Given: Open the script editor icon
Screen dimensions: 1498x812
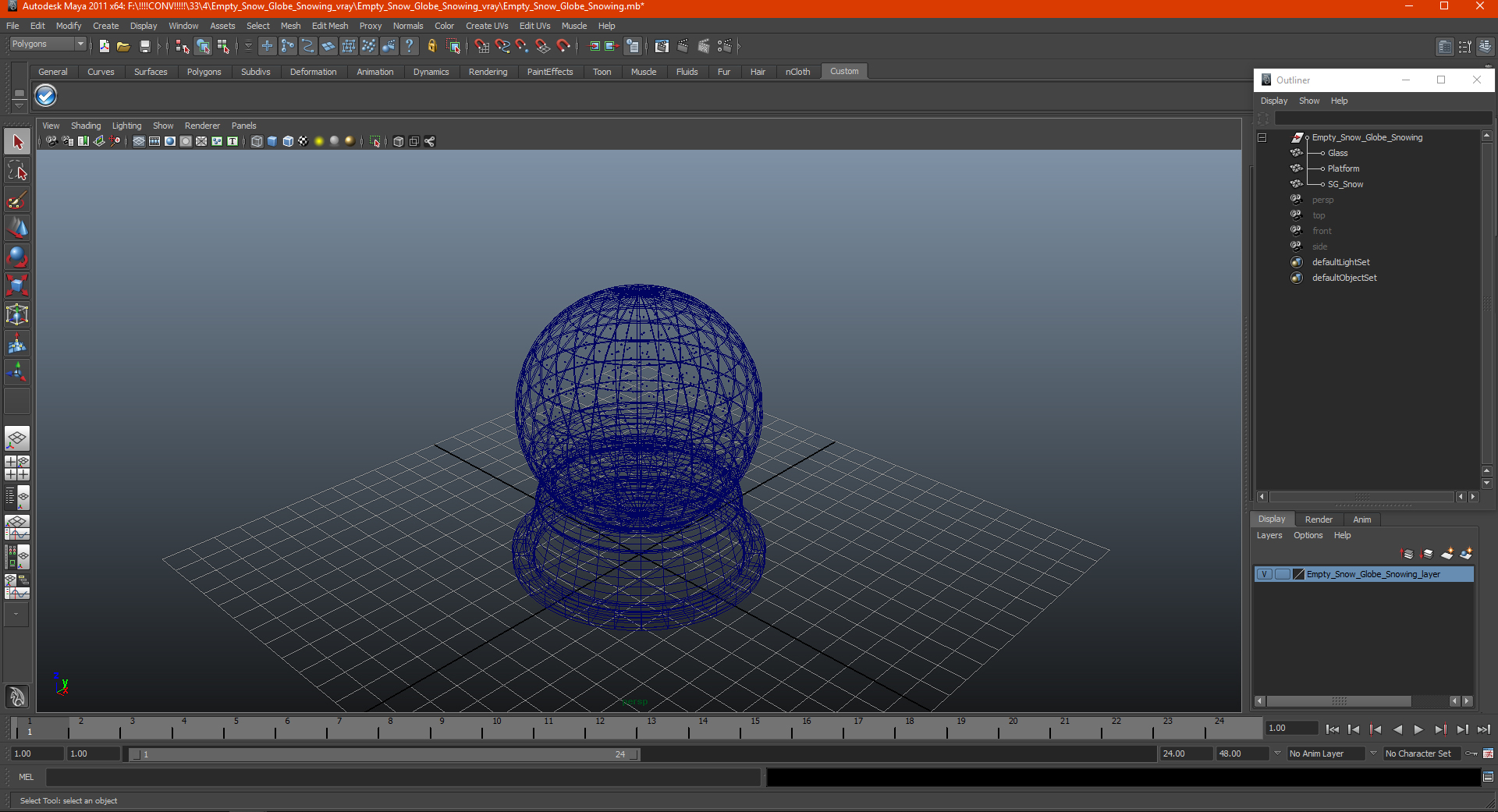Looking at the screenshot, I should tap(1488, 777).
